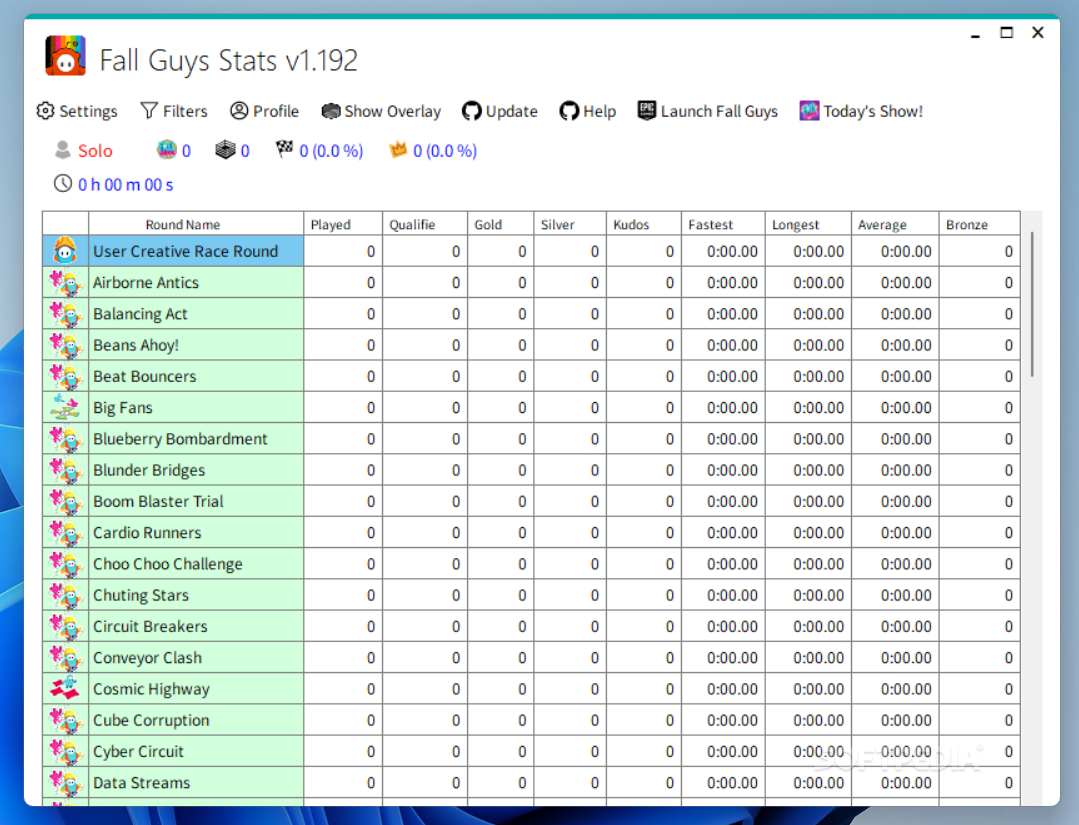The image size is (1079, 825).
Task: Click Played value in Big Fans row
Action: tap(343, 407)
